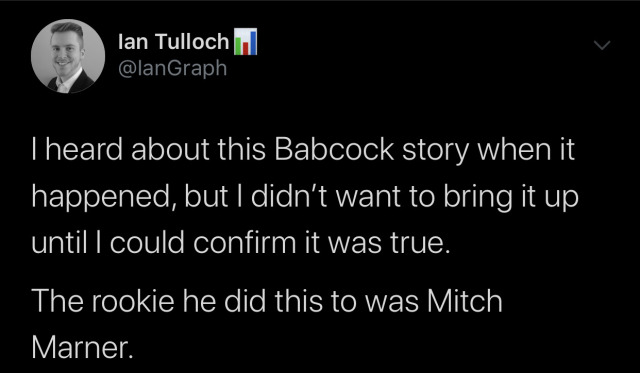Click the bar chart emoji beside the name
The width and height of the screenshot is (640, 373).
tap(245, 42)
